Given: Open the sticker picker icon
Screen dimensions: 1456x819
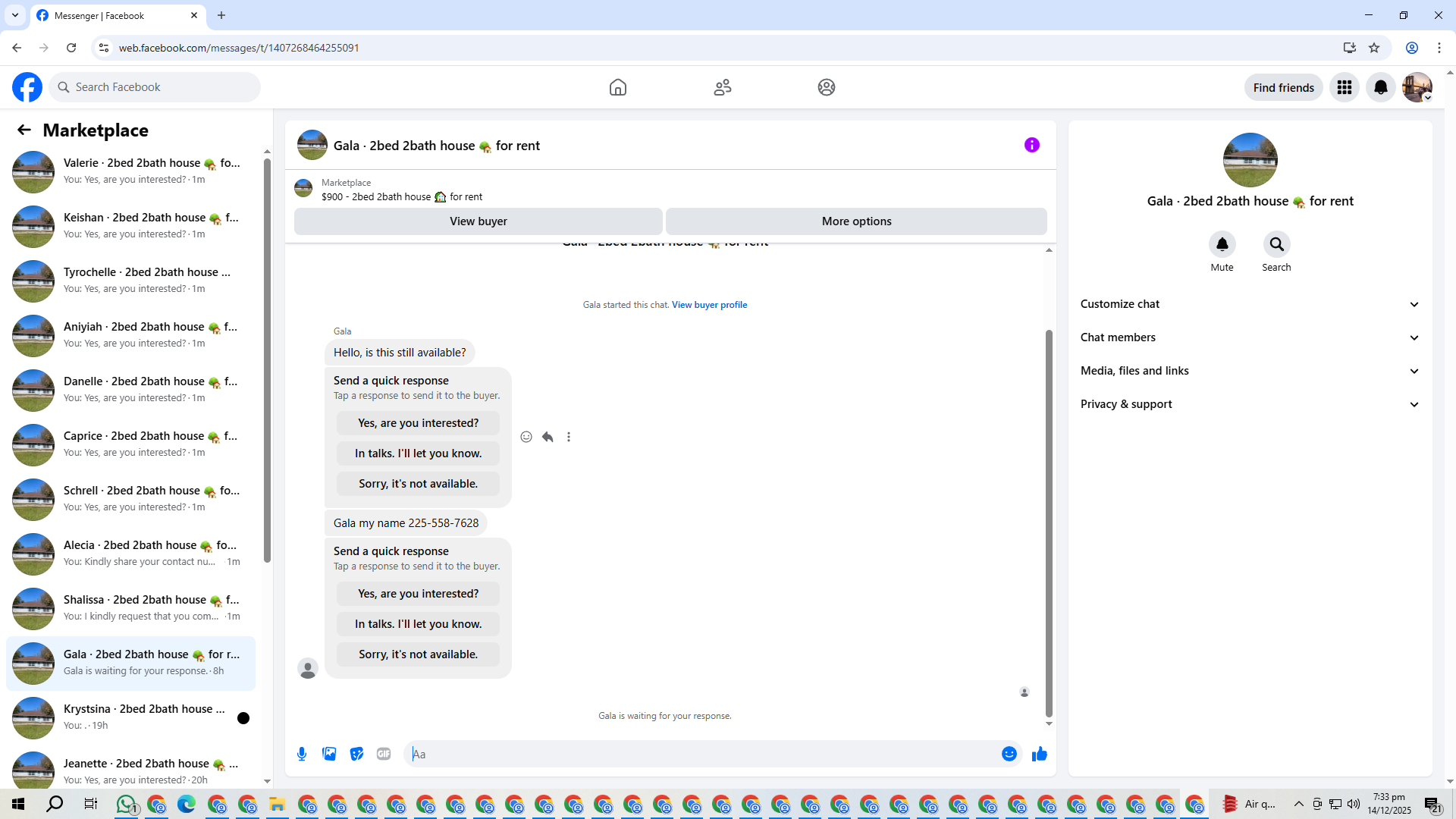Looking at the screenshot, I should click(x=356, y=754).
